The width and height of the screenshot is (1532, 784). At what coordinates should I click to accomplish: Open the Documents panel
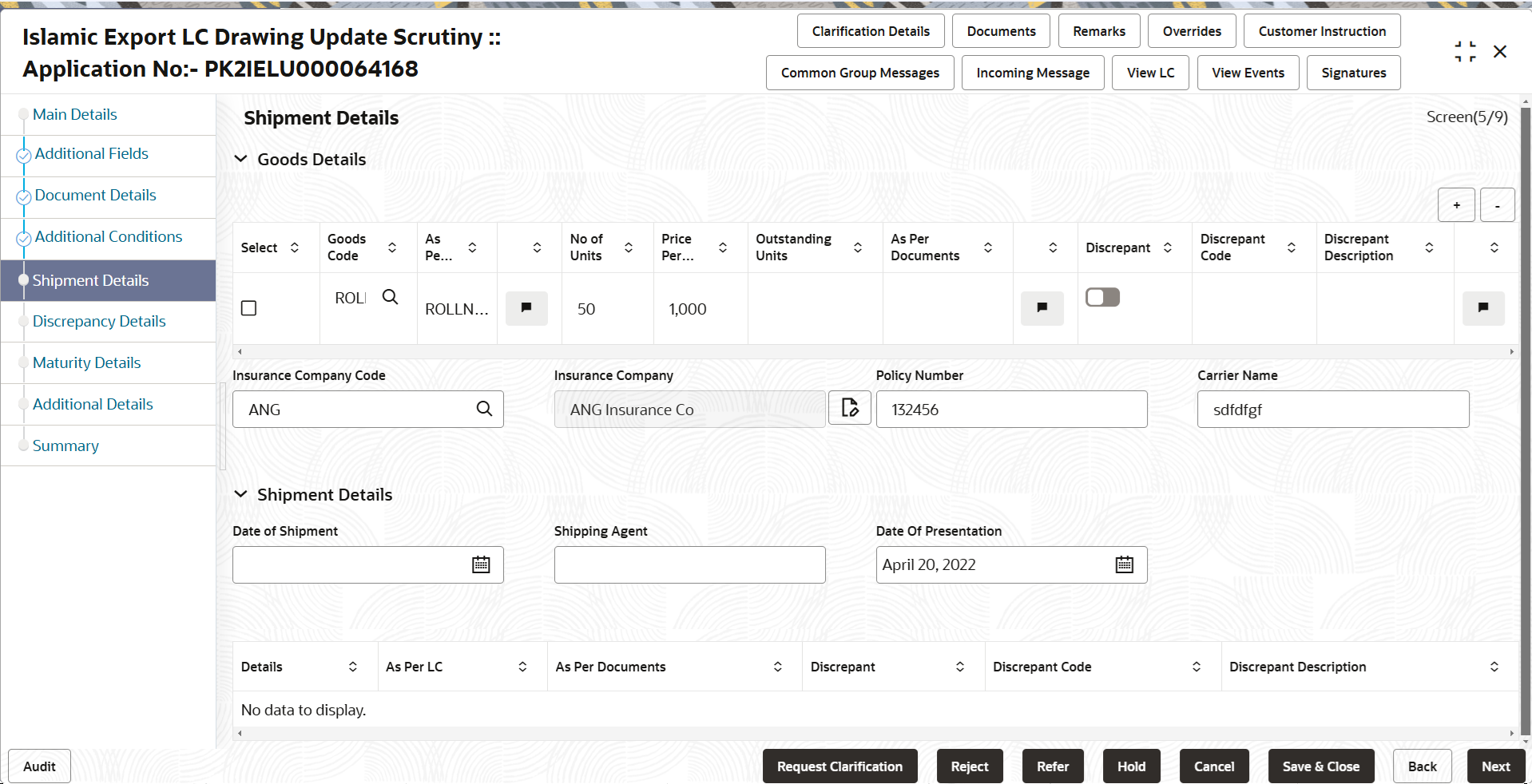[1001, 31]
